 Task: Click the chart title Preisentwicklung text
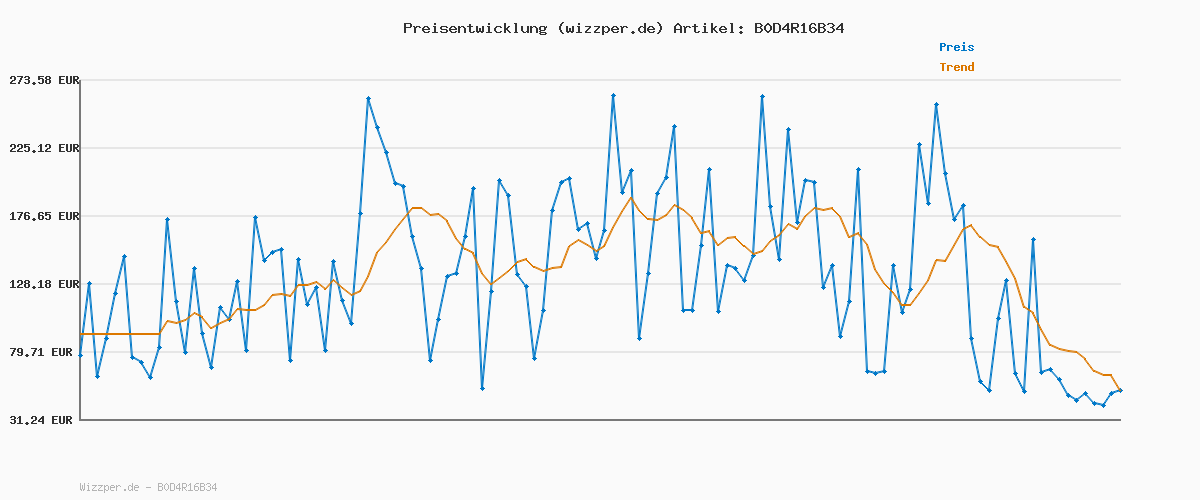475,28
